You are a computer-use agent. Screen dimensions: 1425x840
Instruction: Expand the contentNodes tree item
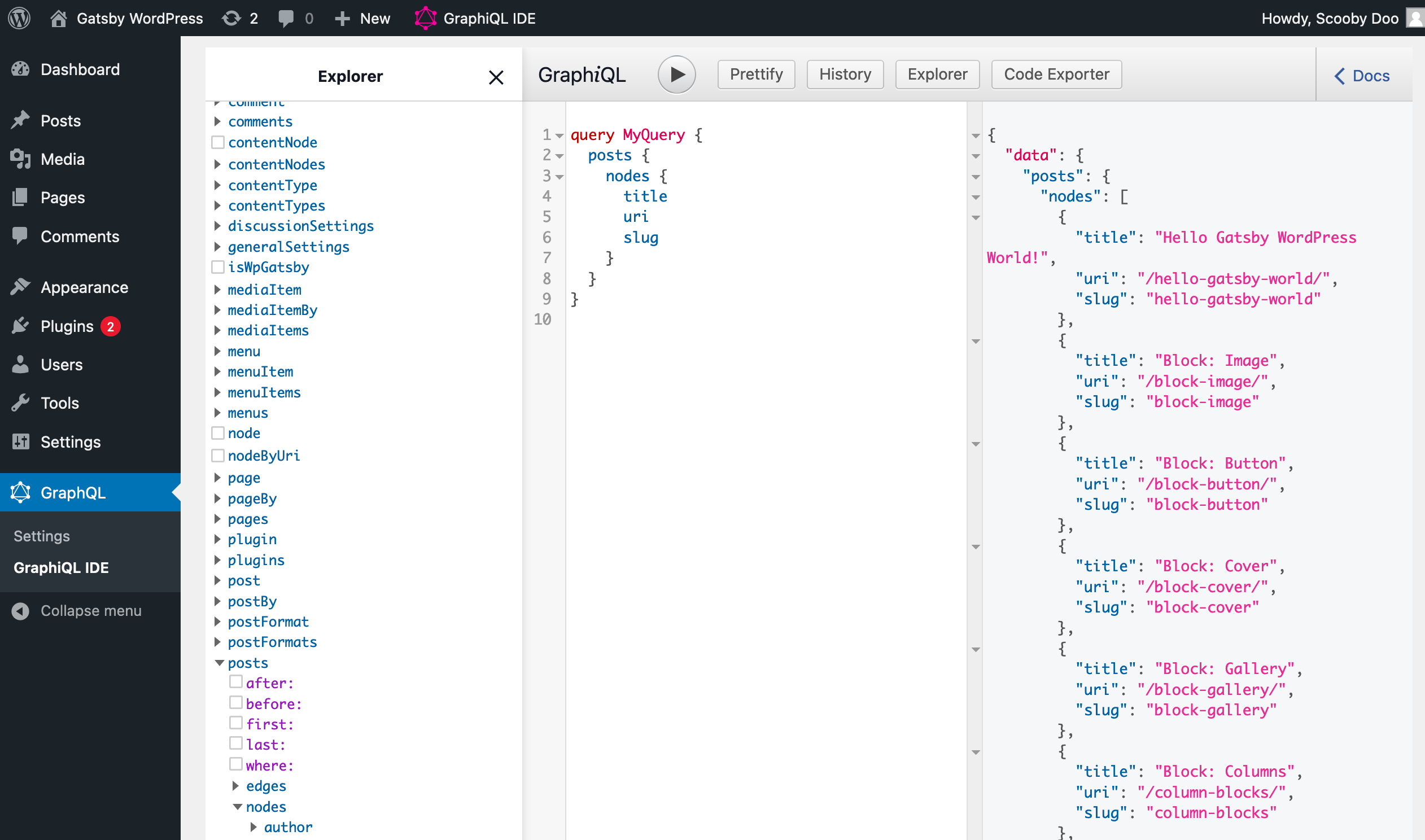pyautogui.click(x=217, y=164)
